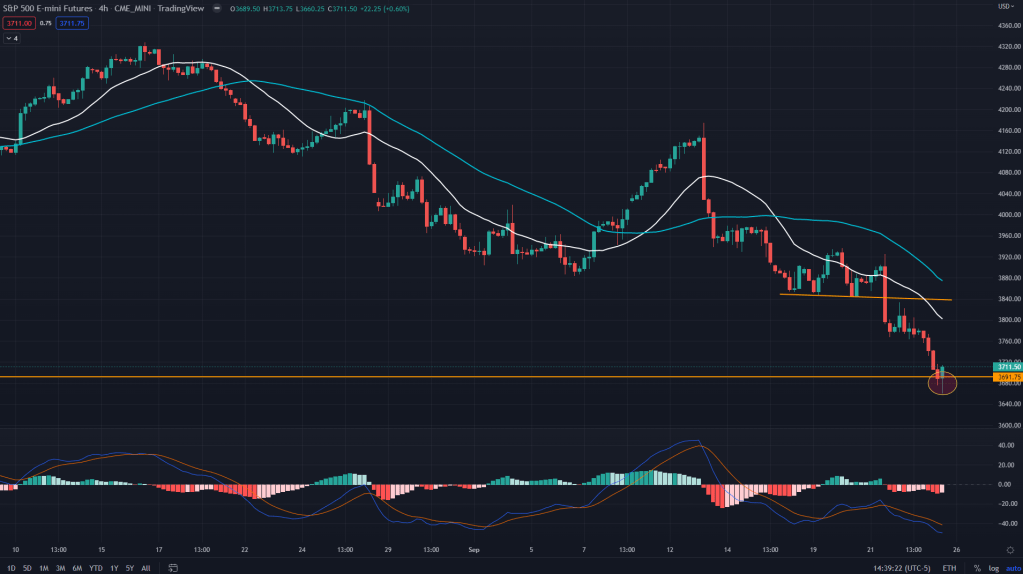The height and width of the screenshot is (574, 1023).
Task: Expand the collapsed indicators legend showing 4
Action: 12,38
